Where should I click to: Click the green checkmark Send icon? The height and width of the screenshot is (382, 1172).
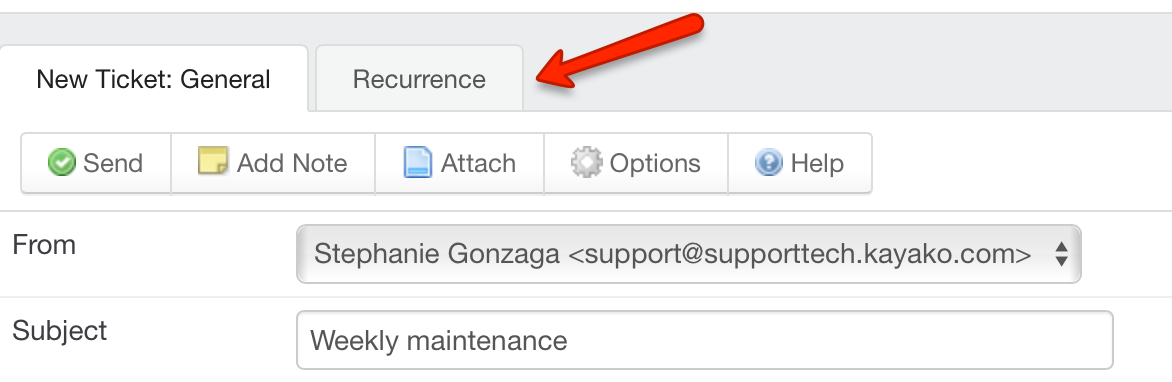click(61, 162)
